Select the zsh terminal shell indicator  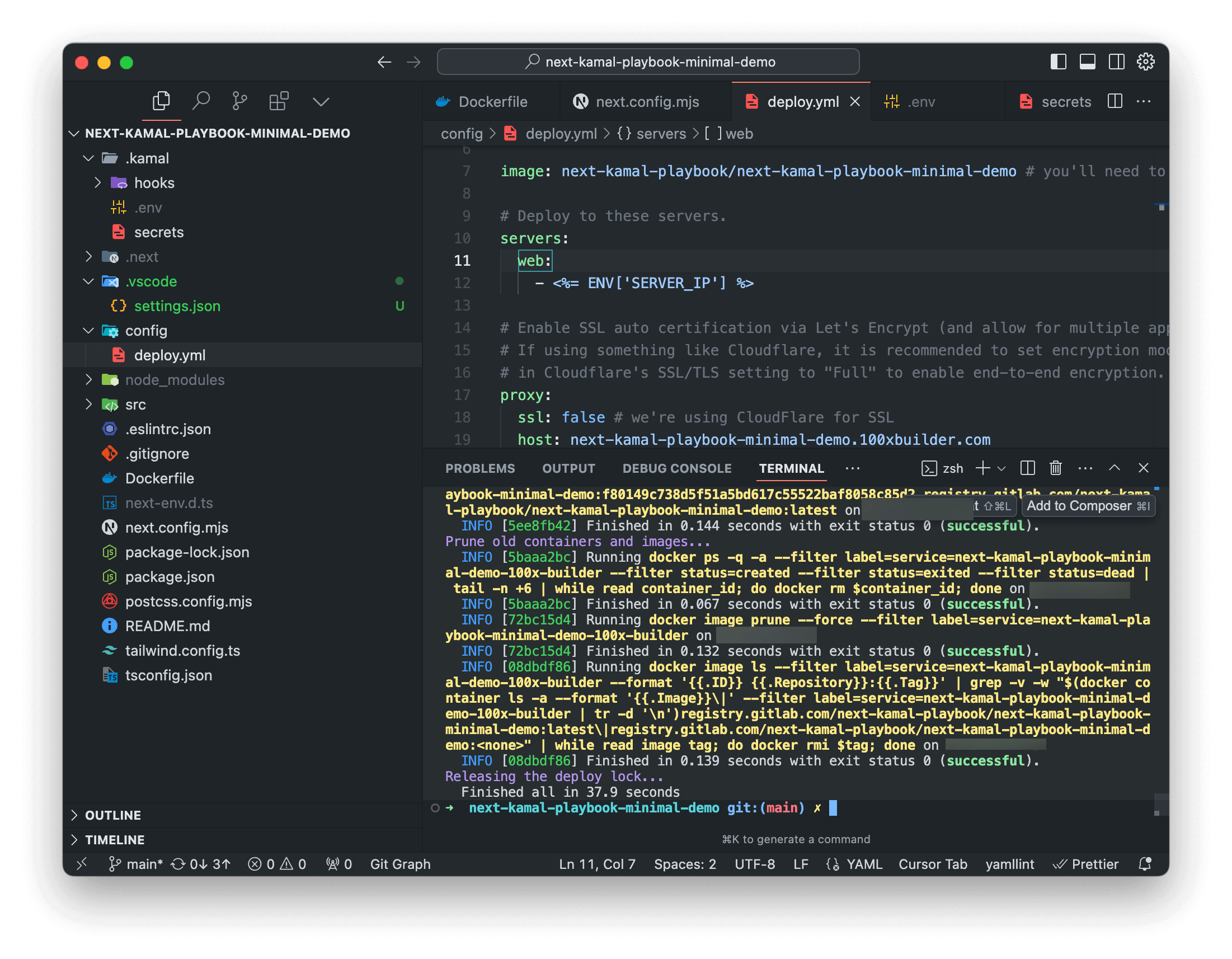point(942,469)
